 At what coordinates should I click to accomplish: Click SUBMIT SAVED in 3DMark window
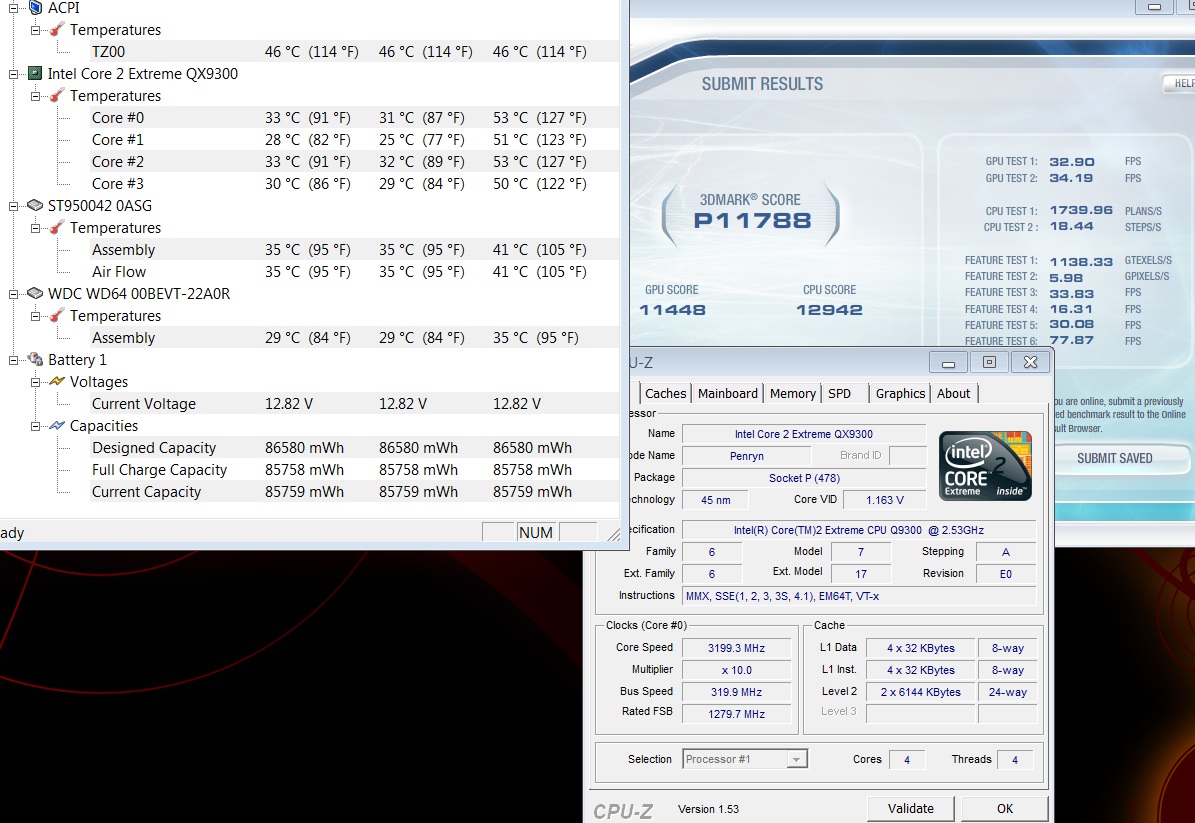click(1114, 458)
